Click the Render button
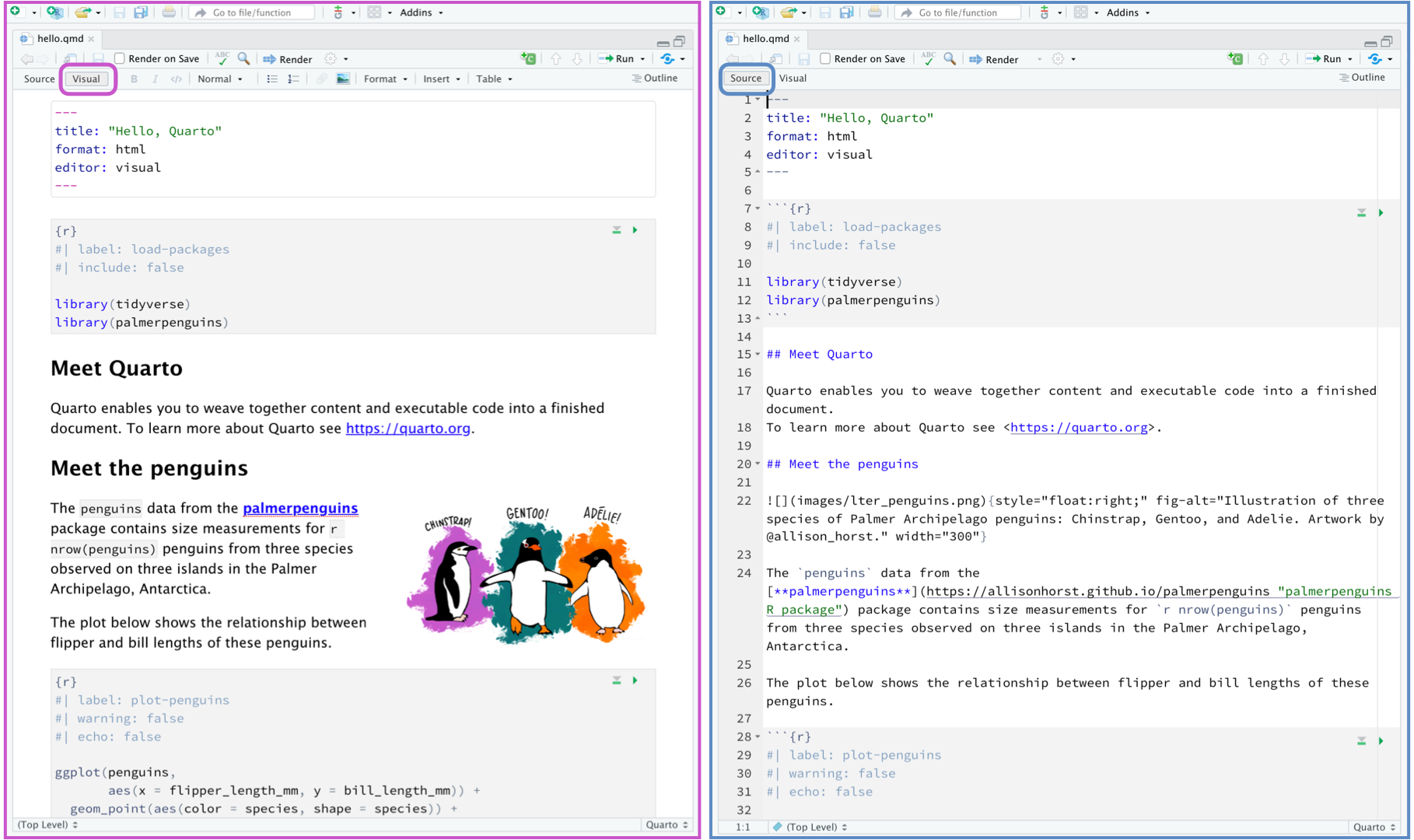Screen dimensions: 1414x840 [x=288, y=58]
